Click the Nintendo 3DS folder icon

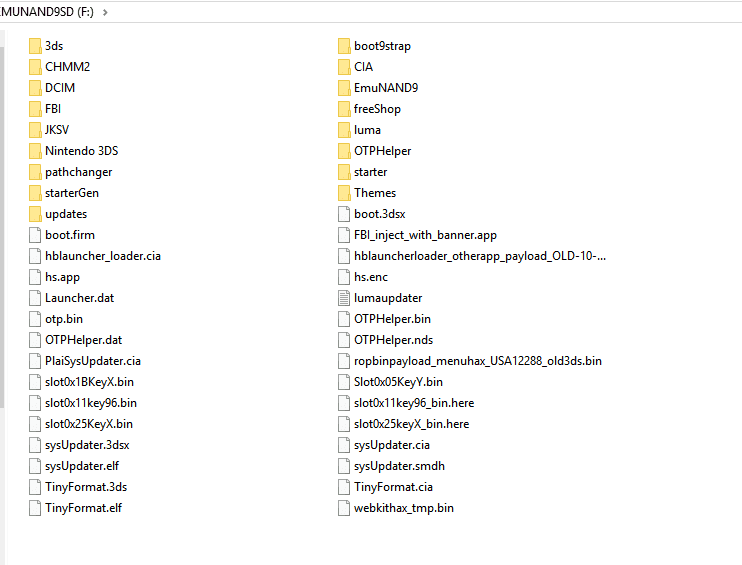[x=35, y=151]
